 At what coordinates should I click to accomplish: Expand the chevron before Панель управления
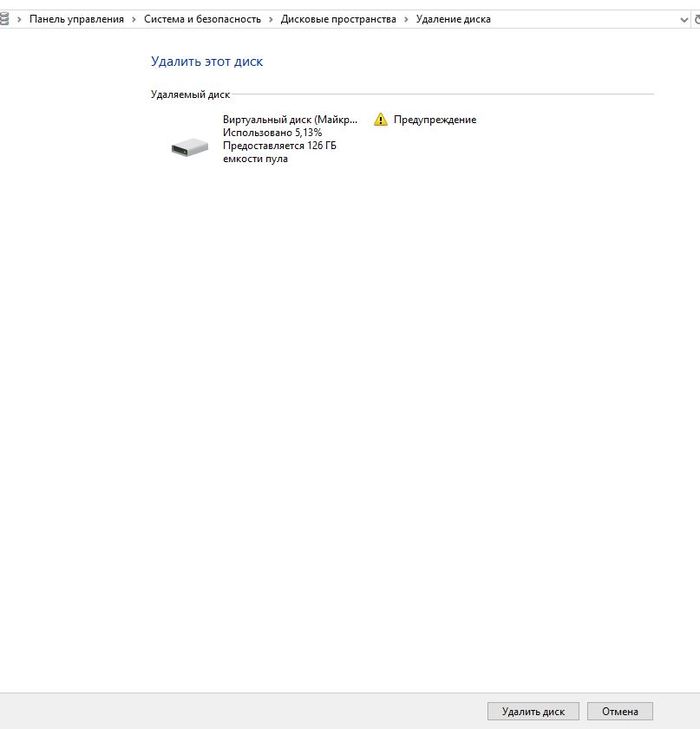point(20,19)
